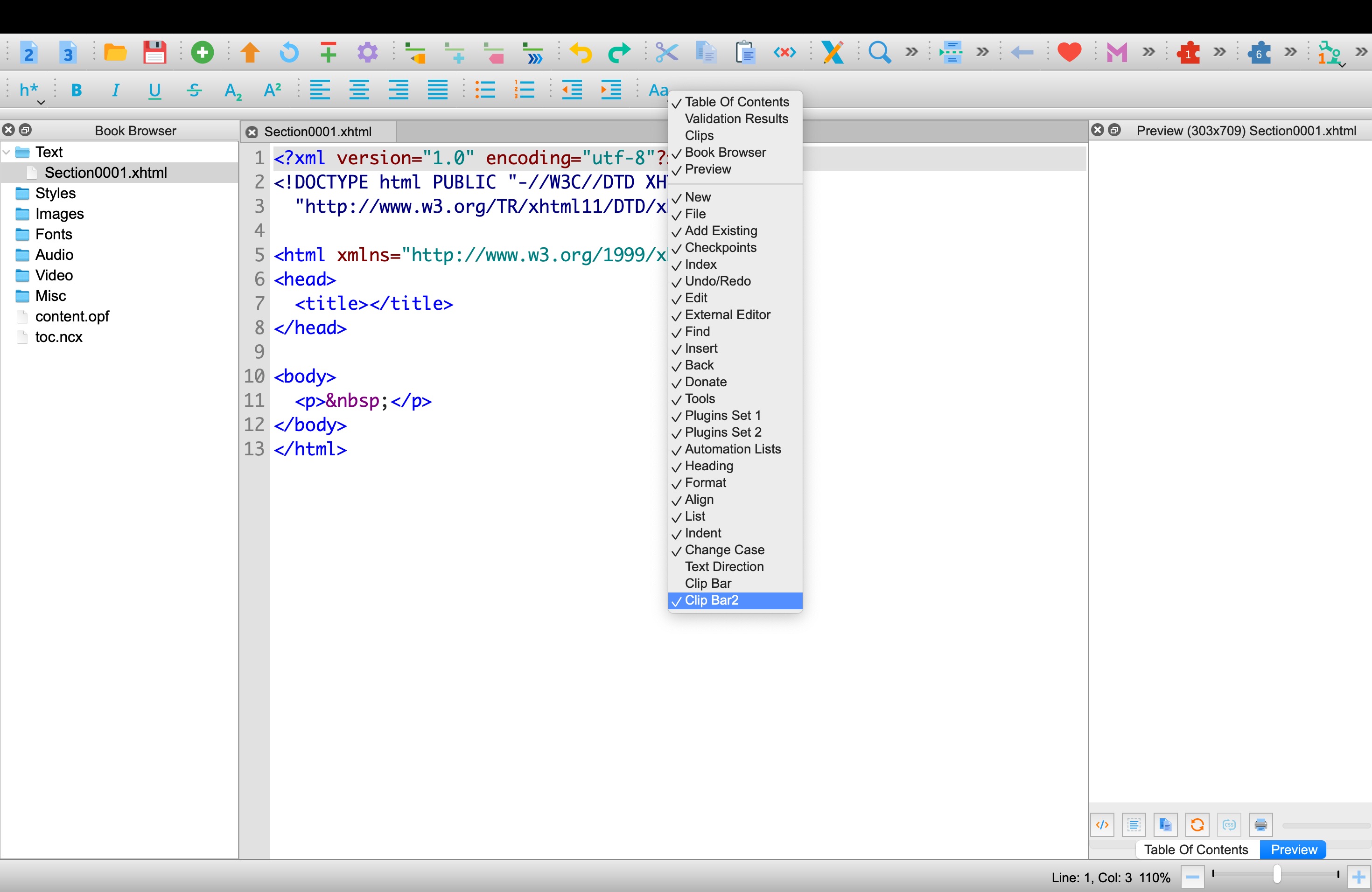Select the Section0001.xhtml editor tab
Screen dimensions: 1372x892
[318, 132]
